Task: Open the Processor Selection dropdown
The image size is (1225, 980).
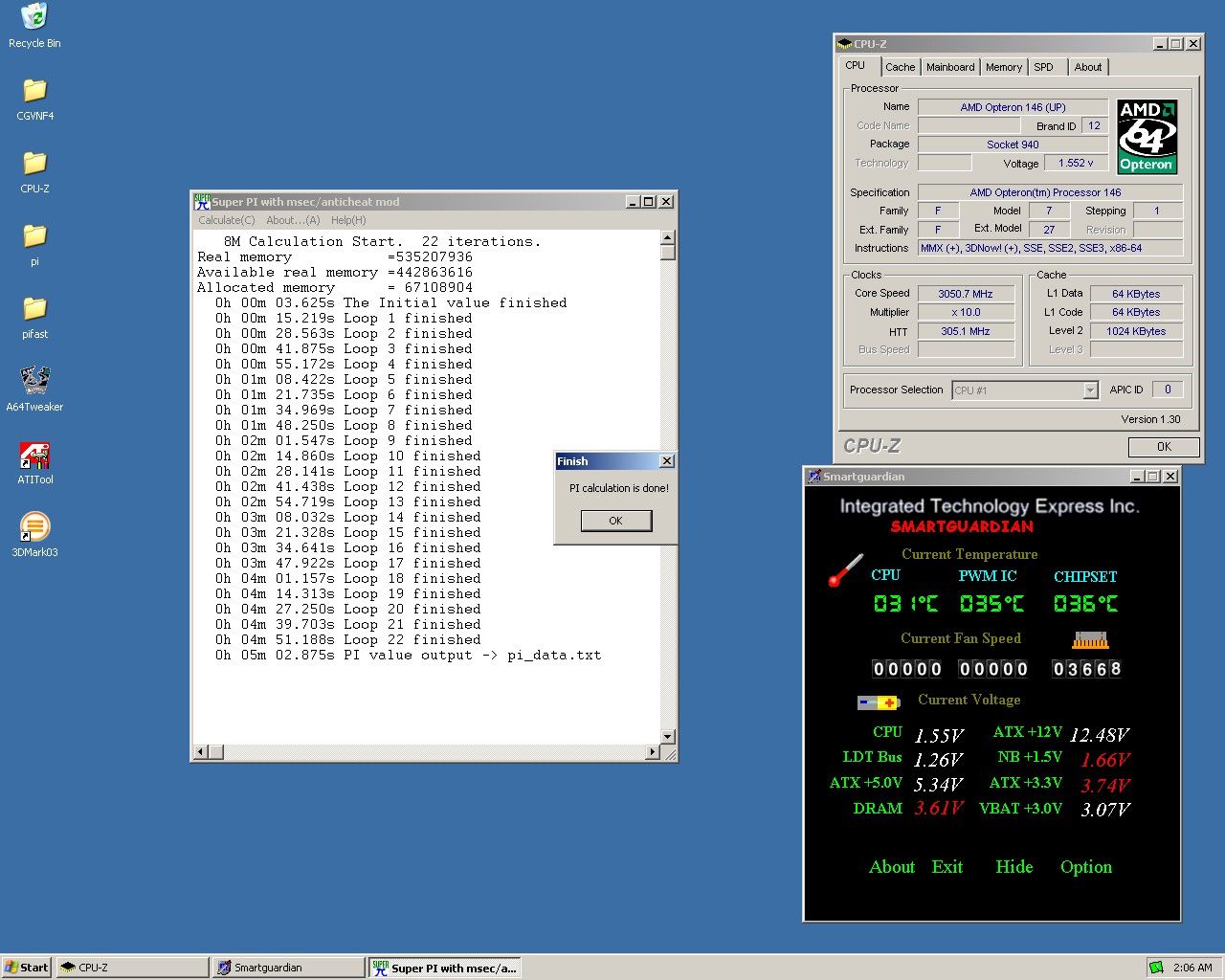Action: [x=1025, y=390]
